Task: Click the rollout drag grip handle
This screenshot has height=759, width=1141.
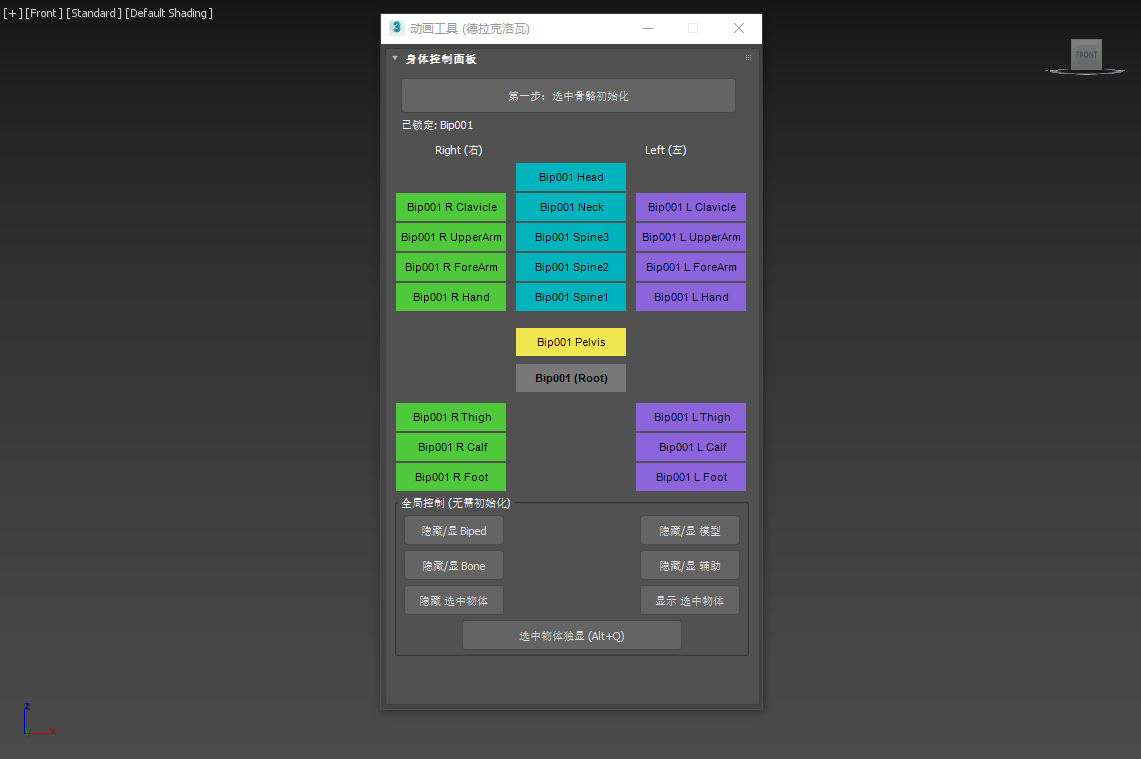Action: 748,59
